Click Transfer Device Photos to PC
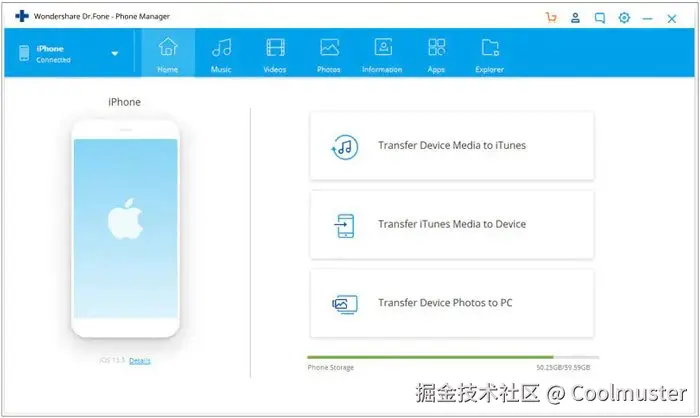Image resolution: width=700 pixels, height=418 pixels. (452, 303)
